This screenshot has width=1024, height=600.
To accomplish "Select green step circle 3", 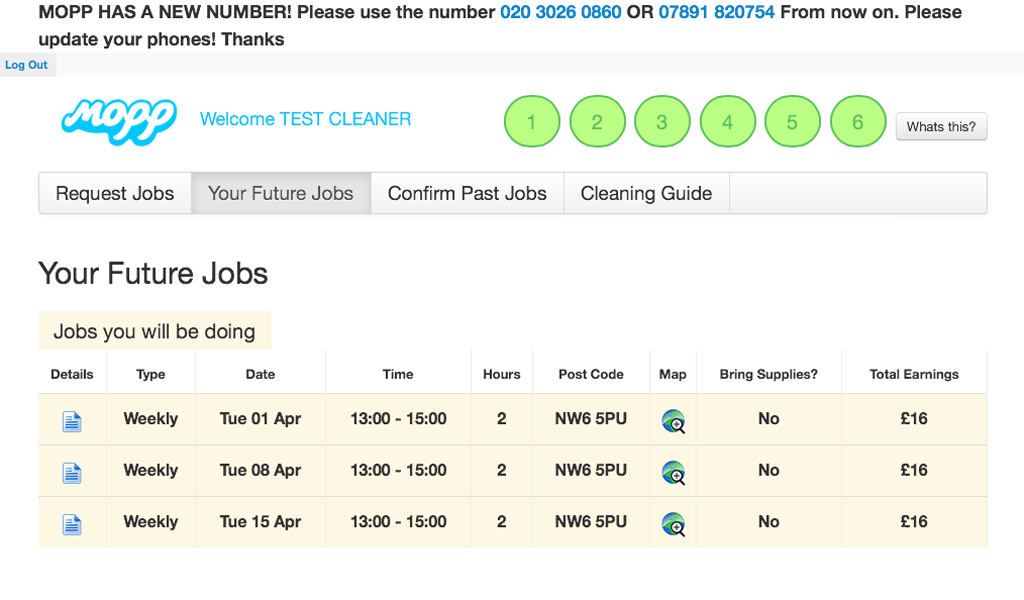I will coord(662,121).
